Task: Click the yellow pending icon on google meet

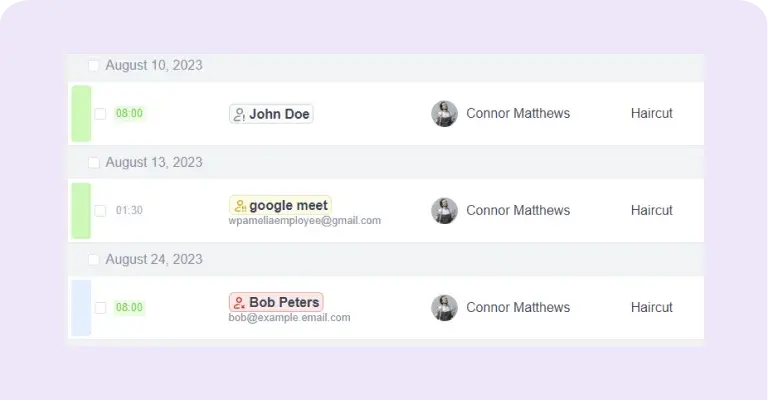Action: tap(240, 206)
